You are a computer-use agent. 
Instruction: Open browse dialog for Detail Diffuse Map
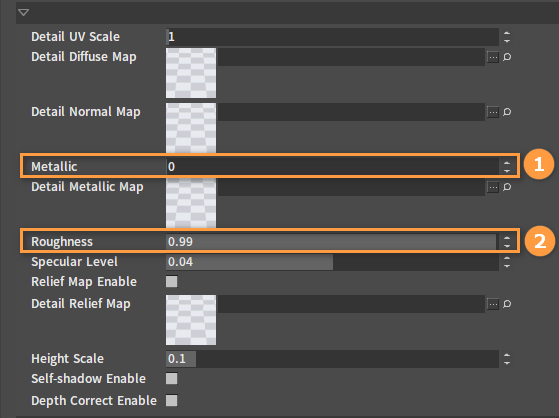point(493,57)
